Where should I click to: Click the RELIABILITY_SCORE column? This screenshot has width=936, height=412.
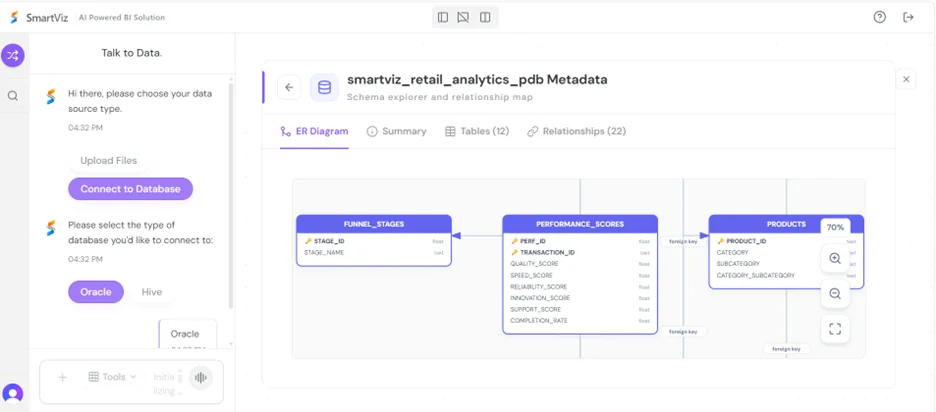click(x=580, y=287)
